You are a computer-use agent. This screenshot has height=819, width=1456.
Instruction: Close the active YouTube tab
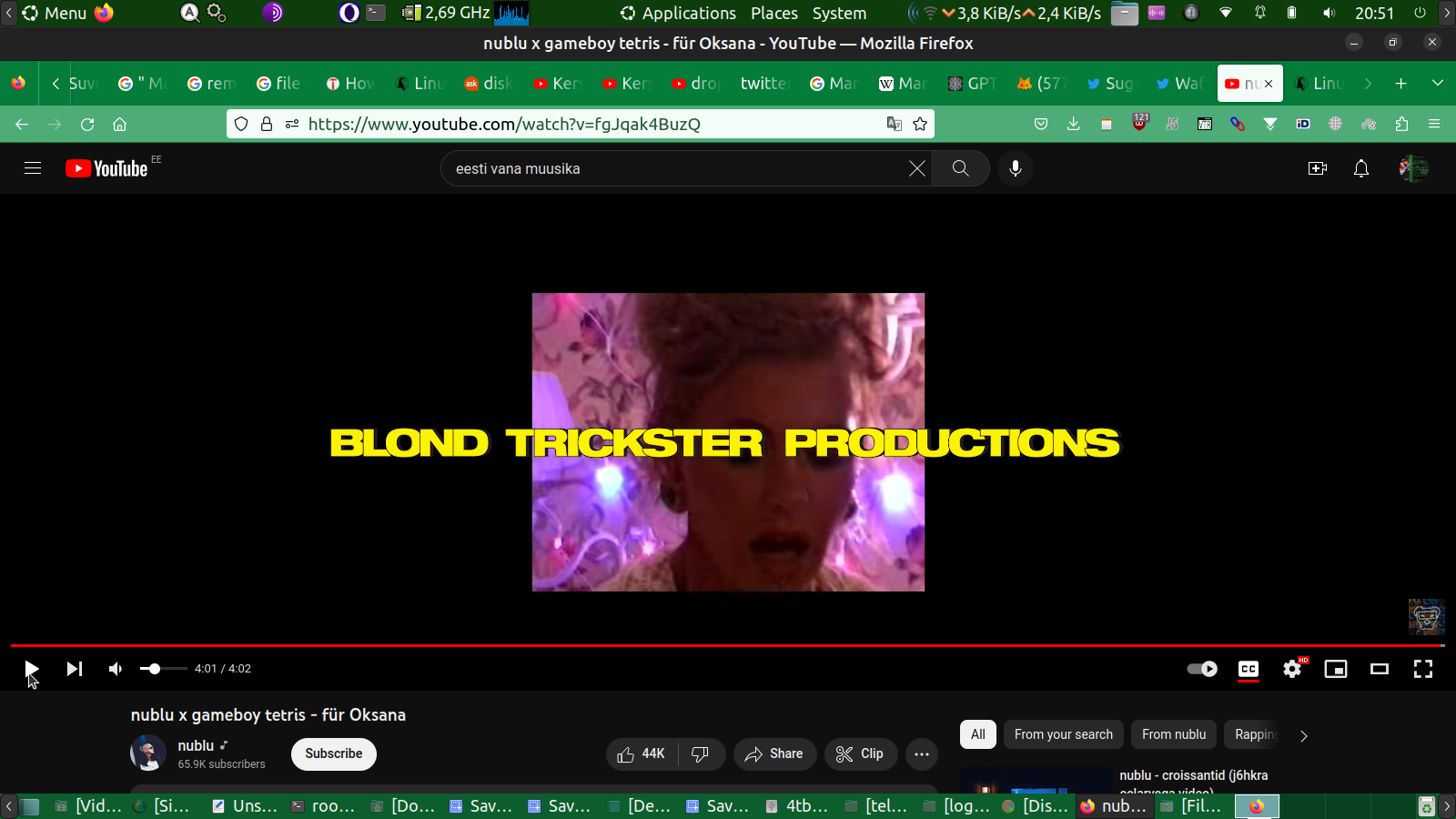coord(1269,84)
